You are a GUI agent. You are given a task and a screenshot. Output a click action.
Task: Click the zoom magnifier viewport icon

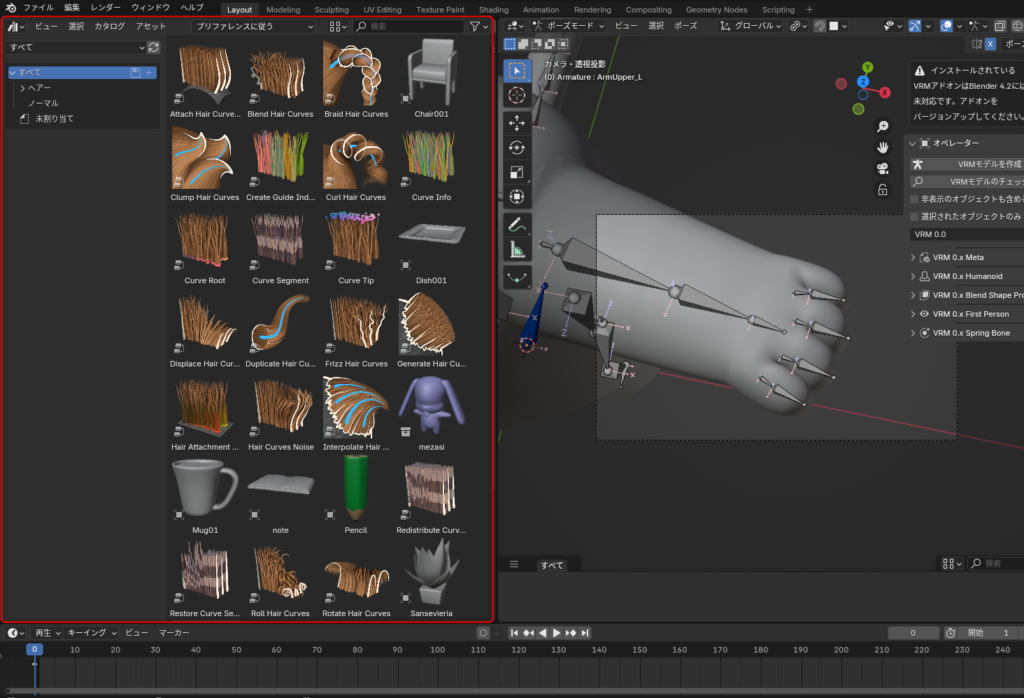click(x=883, y=127)
